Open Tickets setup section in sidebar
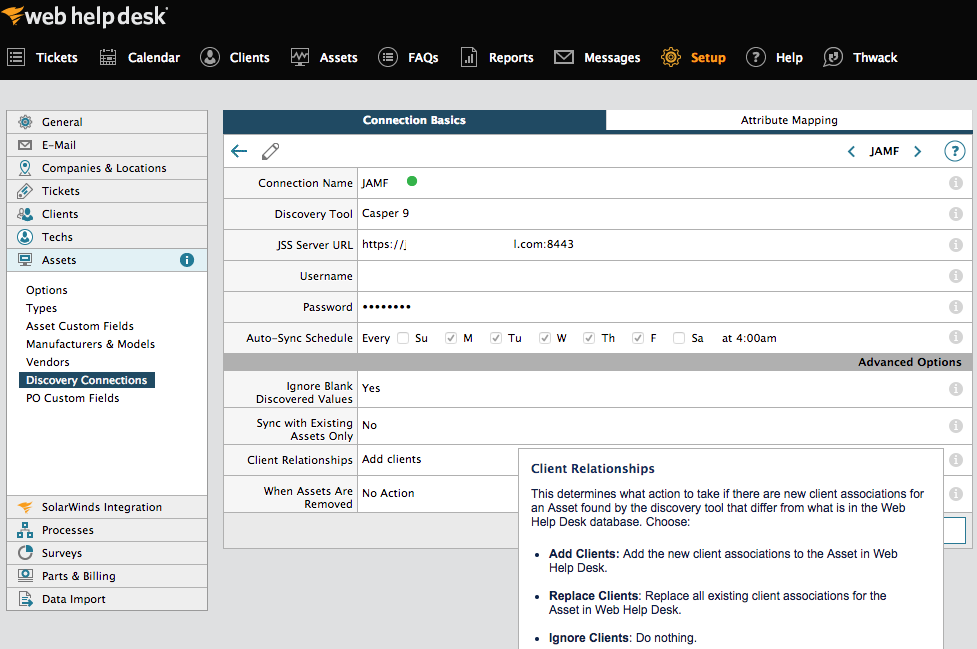This screenshot has height=649, width=977. click(x=107, y=191)
